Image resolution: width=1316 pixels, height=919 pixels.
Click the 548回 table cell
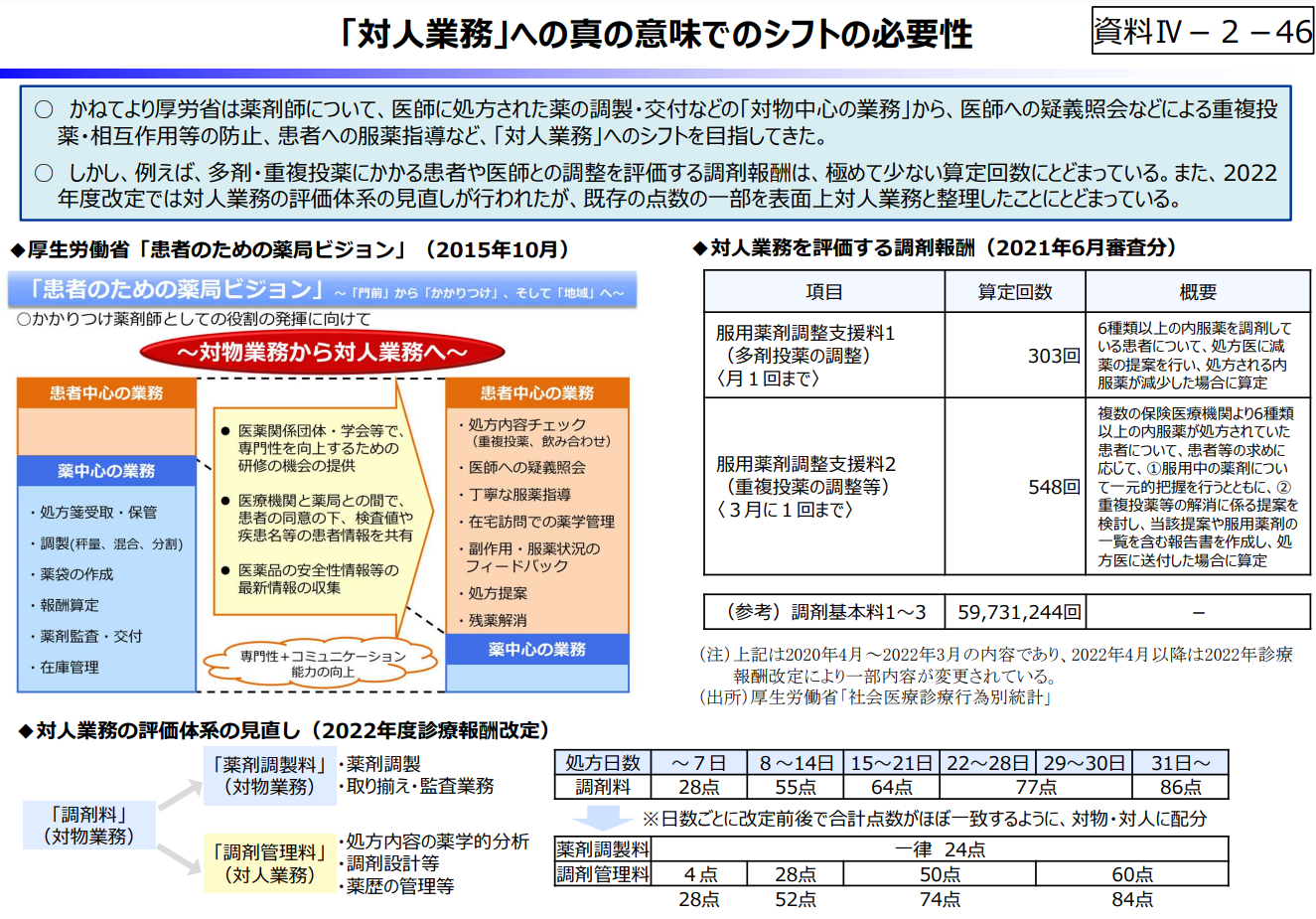[1014, 487]
